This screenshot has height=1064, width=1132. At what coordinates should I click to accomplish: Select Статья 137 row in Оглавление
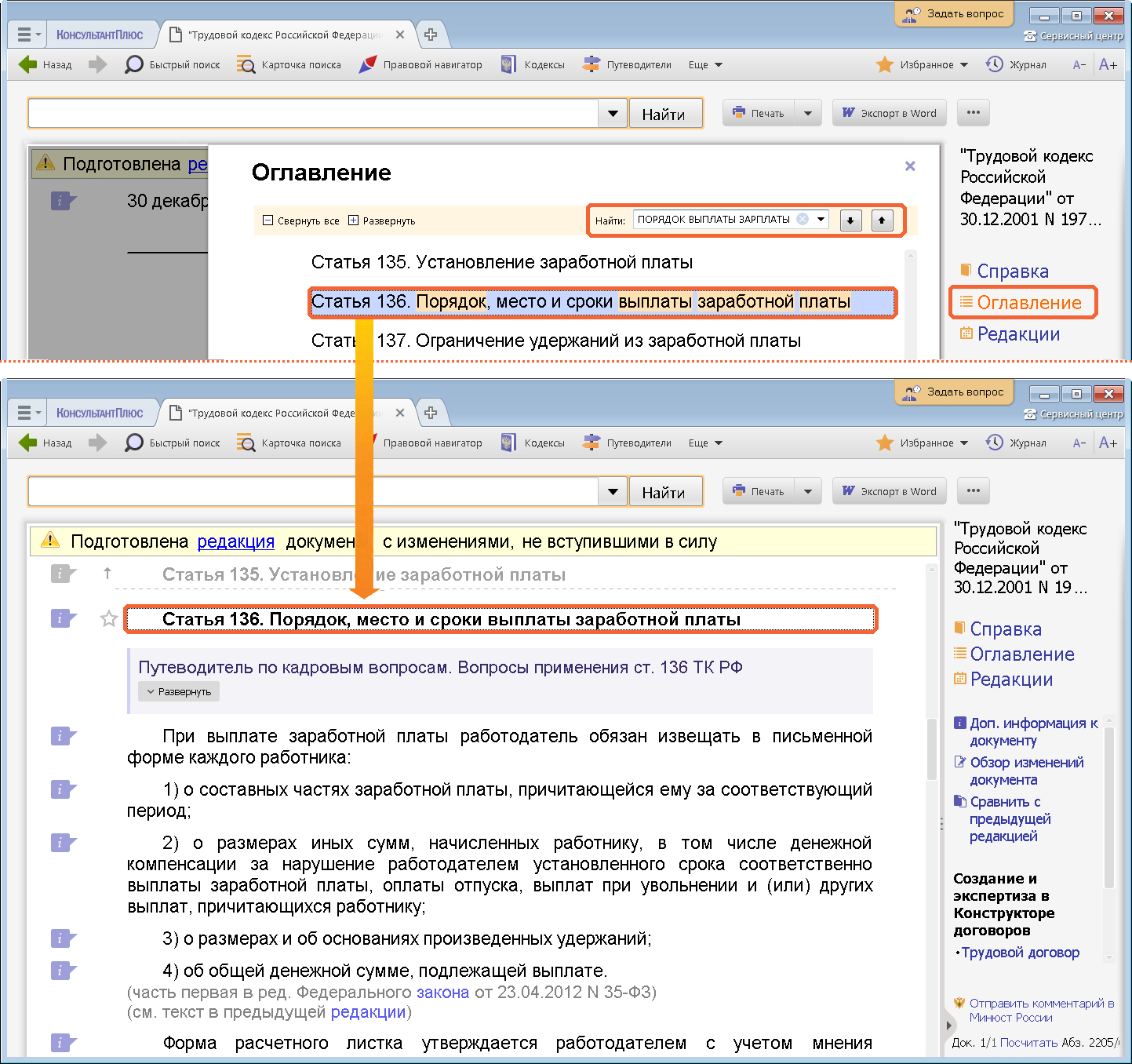[x=556, y=341]
